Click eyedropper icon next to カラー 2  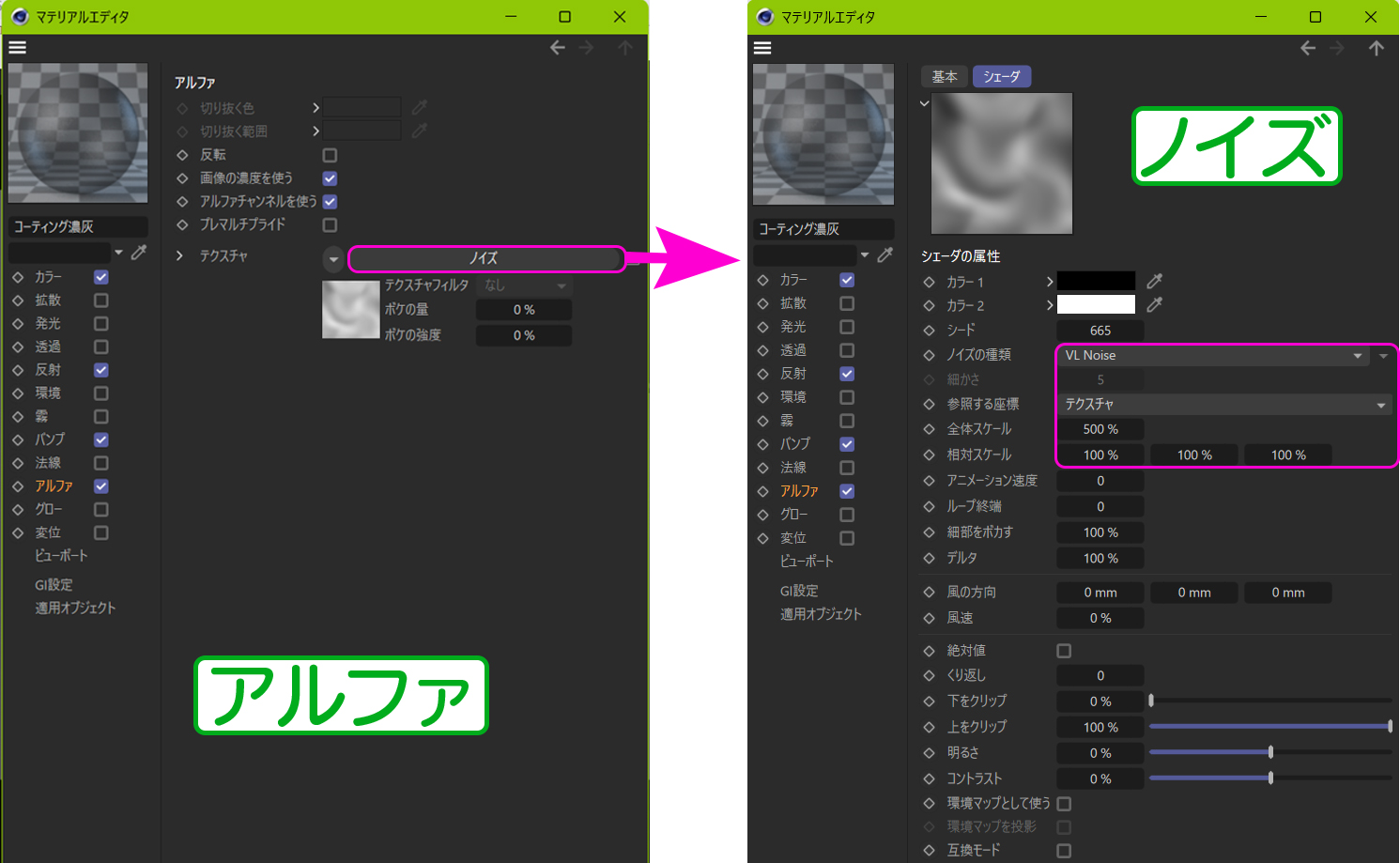pos(1155,304)
